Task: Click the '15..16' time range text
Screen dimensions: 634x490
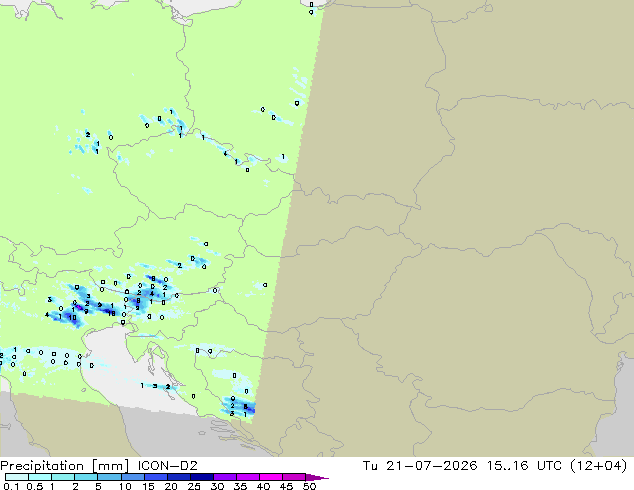Action: pyautogui.click(x=507, y=466)
